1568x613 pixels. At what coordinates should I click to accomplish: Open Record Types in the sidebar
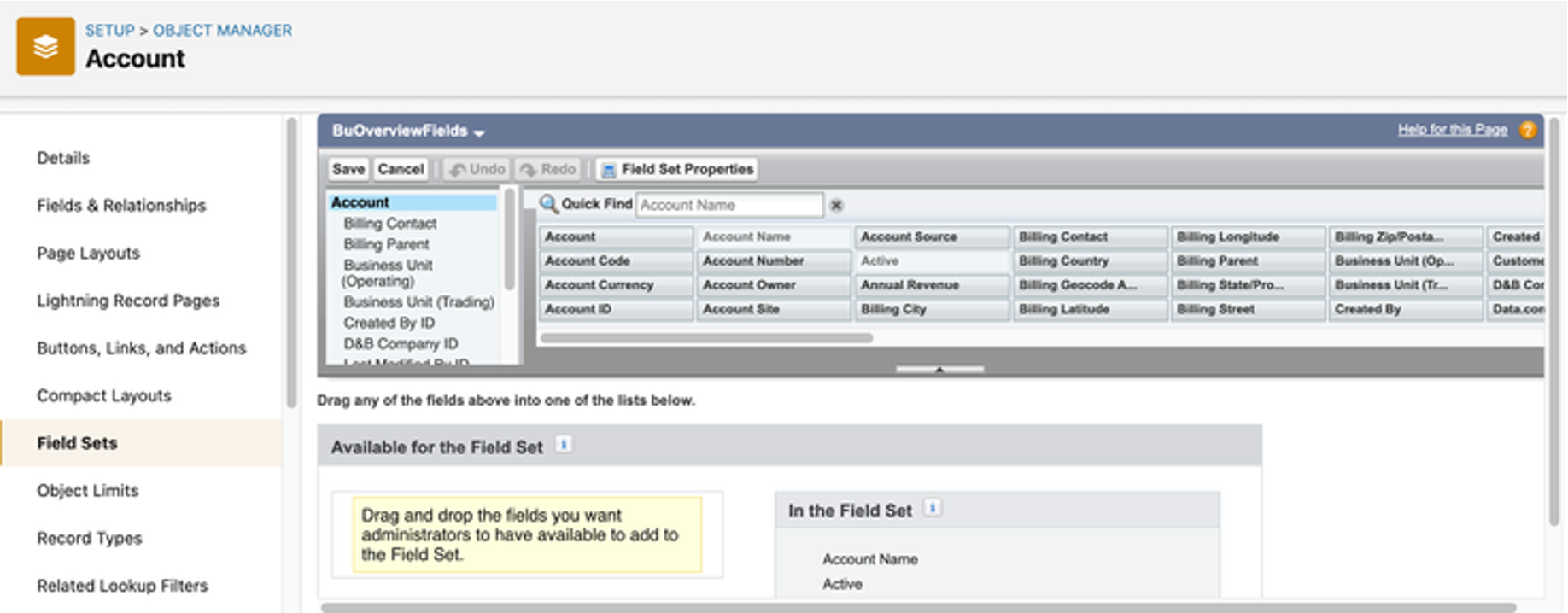click(x=89, y=539)
